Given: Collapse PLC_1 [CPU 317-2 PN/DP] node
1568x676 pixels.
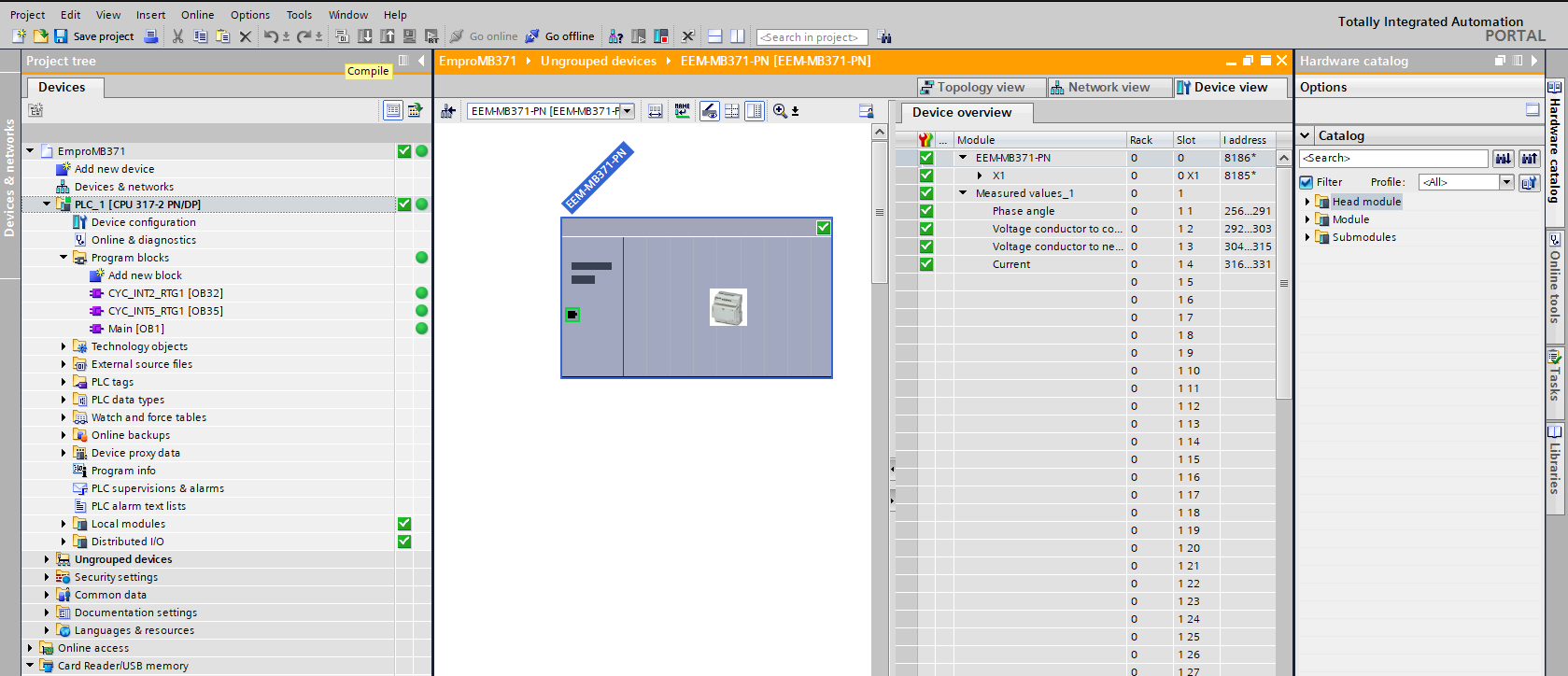Looking at the screenshot, I should tap(47, 204).
